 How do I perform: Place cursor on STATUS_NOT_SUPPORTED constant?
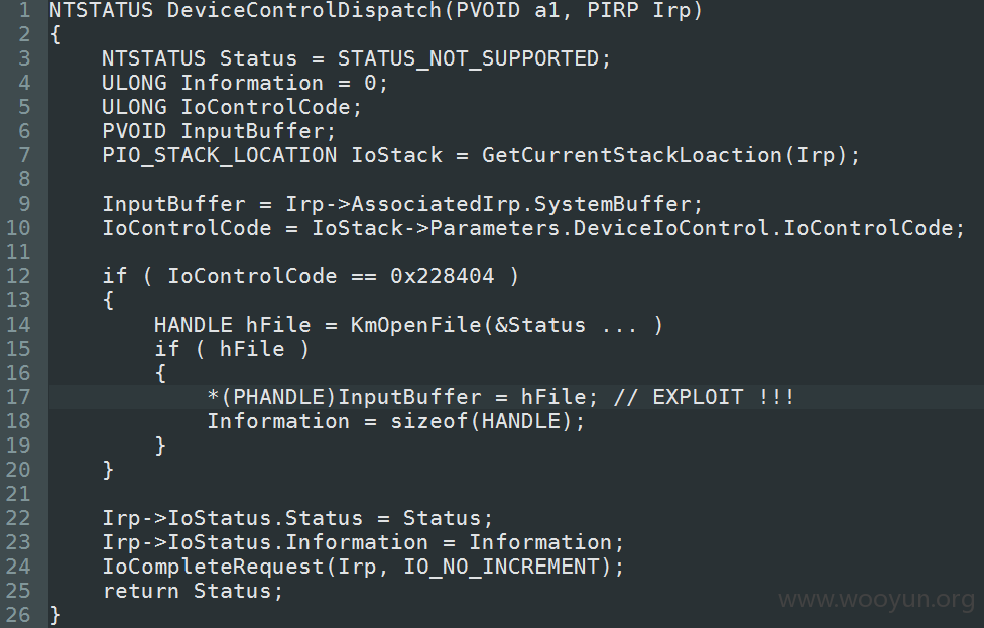[468, 59]
